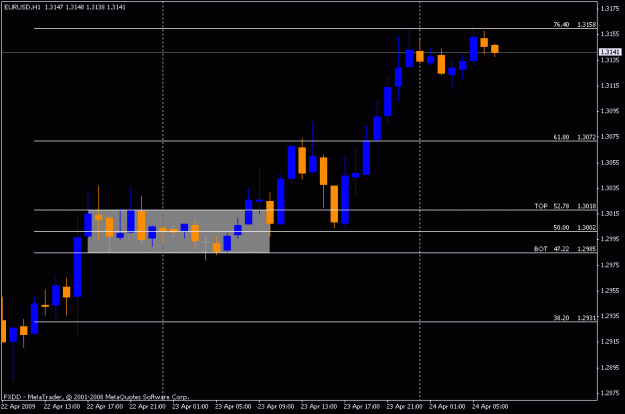Viewport: 625px width, 414px height.
Task: Select the 38.20 1.2931 Fibonacci level label
Action: [574, 318]
